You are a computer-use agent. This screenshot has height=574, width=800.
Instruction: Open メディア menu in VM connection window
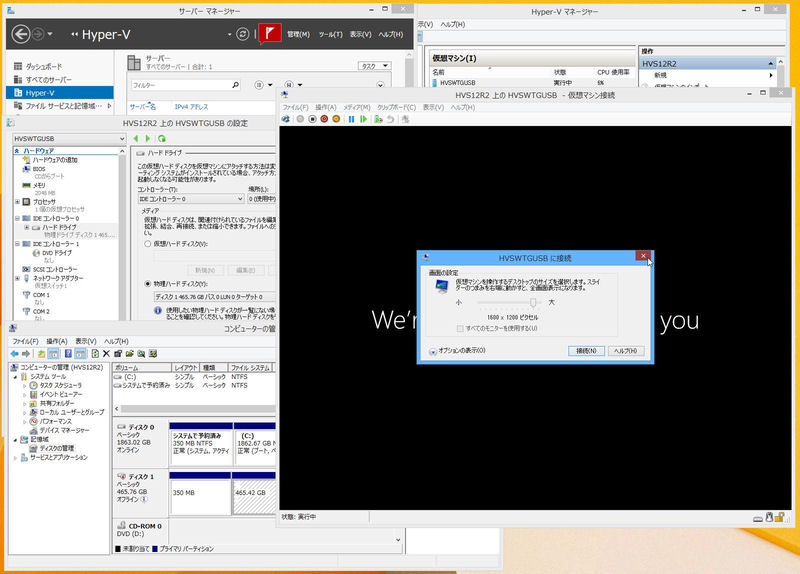(356, 107)
